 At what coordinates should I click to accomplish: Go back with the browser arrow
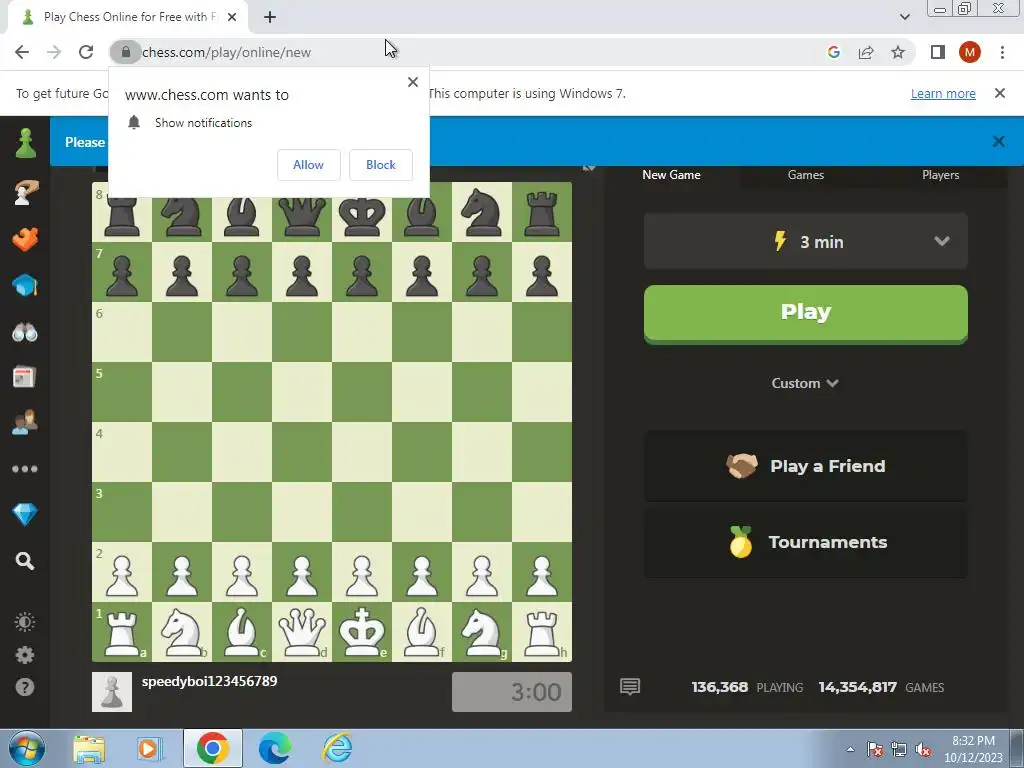pyautogui.click(x=22, y=52)
